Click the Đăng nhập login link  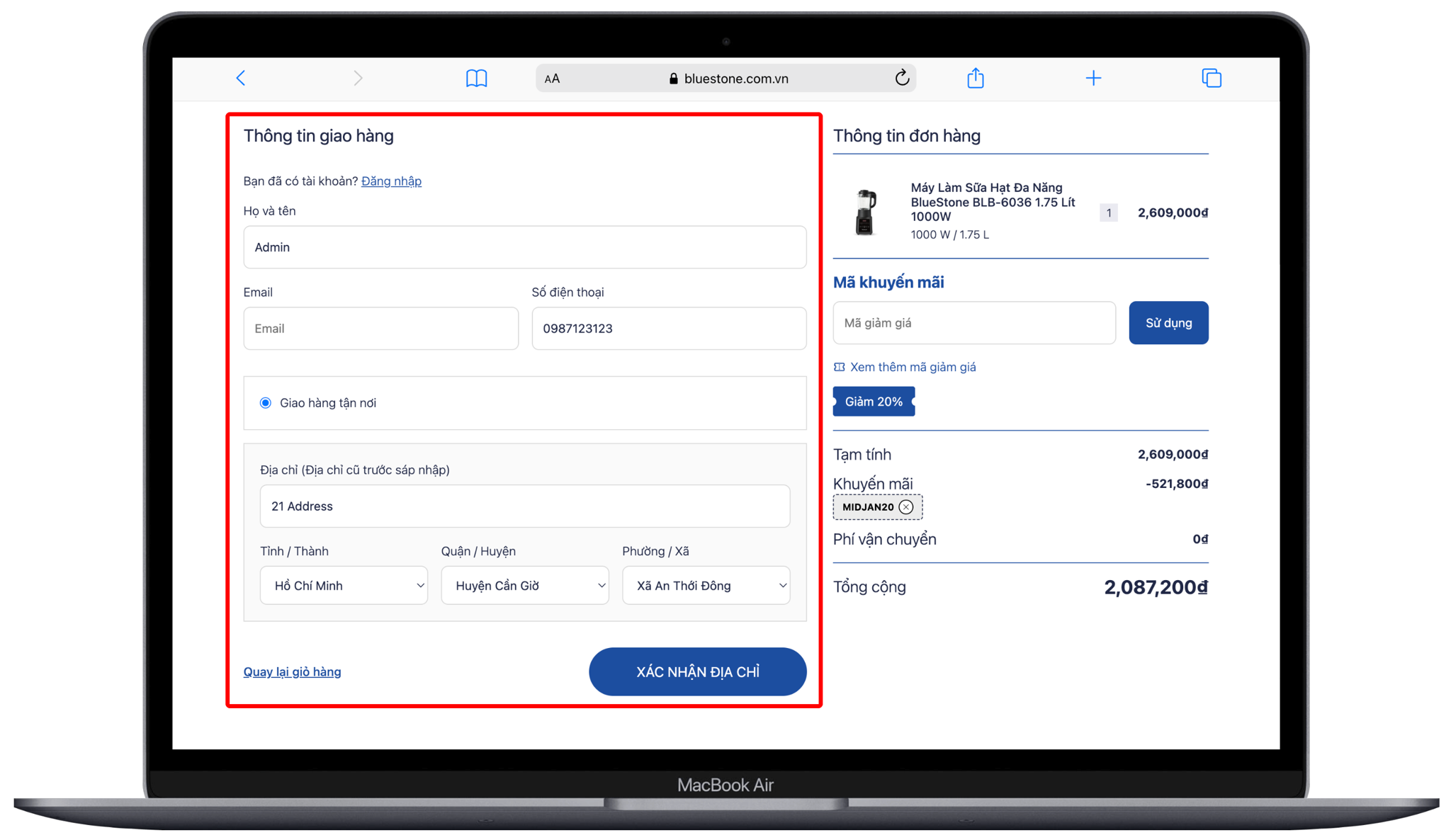point(391,181)
